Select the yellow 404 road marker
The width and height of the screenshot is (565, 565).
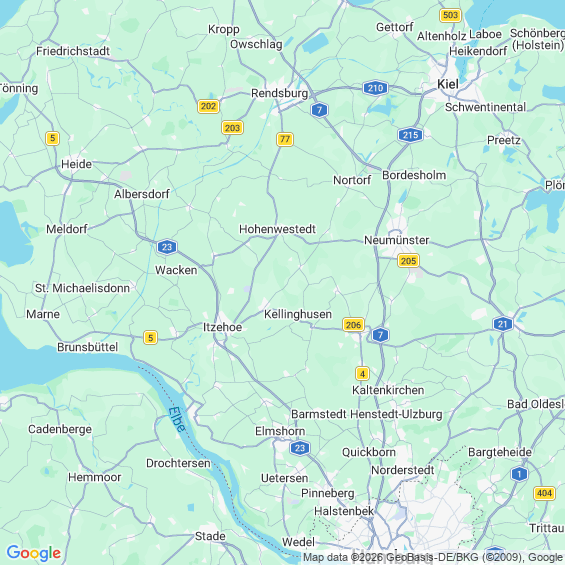544,493
